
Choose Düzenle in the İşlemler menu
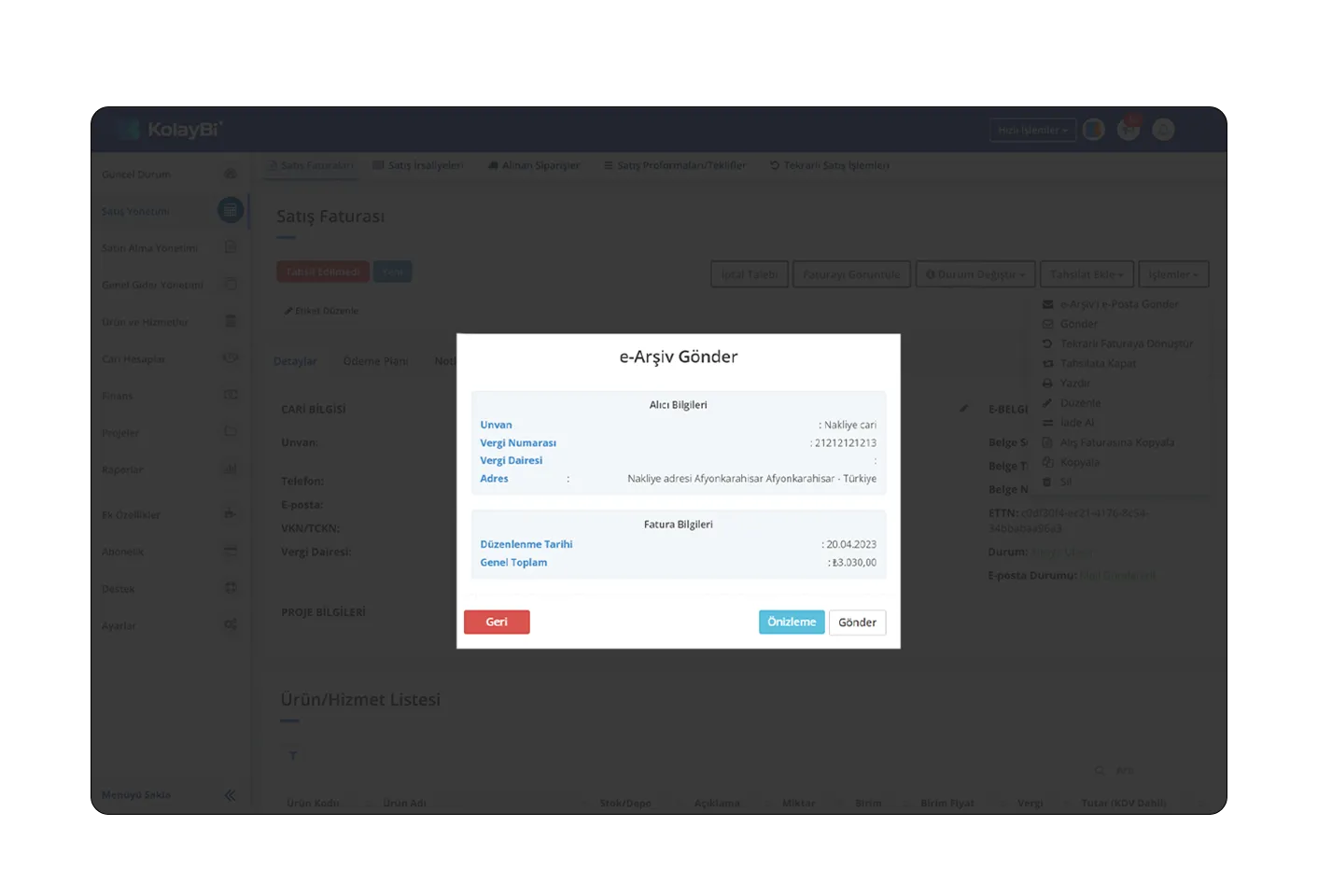1072,402
